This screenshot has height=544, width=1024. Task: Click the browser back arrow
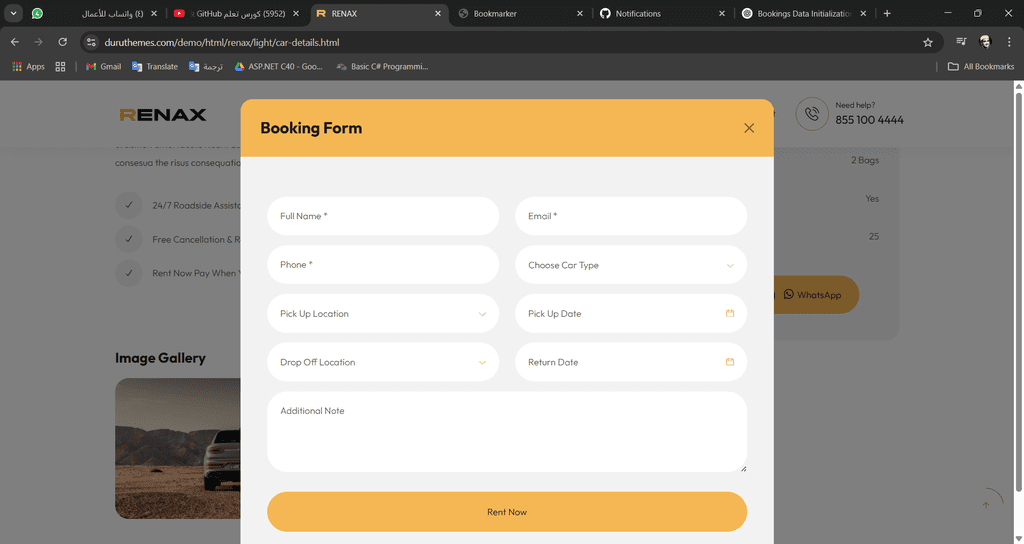(14, 42)
